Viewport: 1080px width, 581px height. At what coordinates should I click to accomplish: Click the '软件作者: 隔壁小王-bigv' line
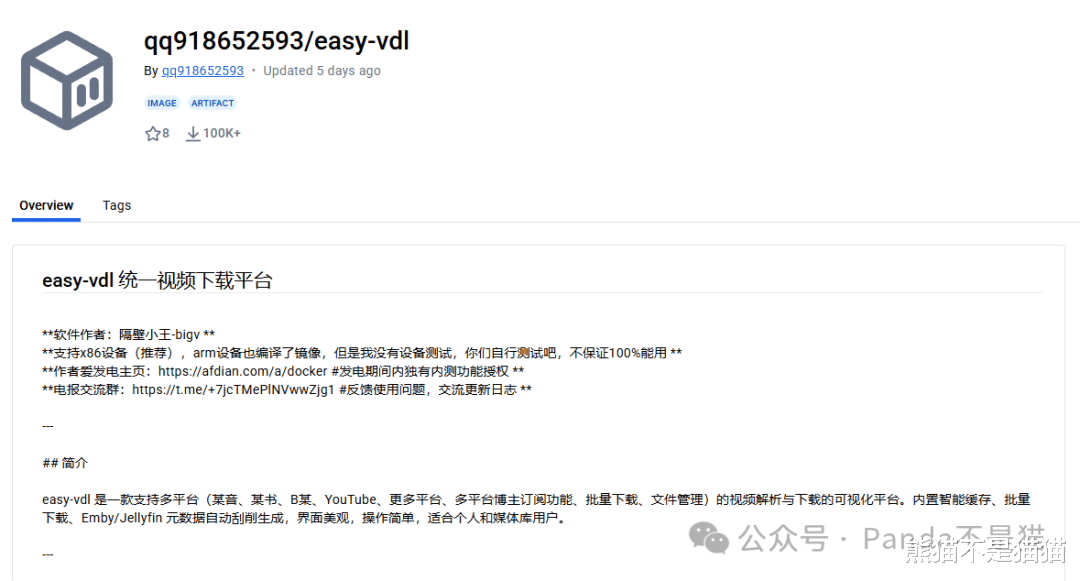tap(128, 335)
